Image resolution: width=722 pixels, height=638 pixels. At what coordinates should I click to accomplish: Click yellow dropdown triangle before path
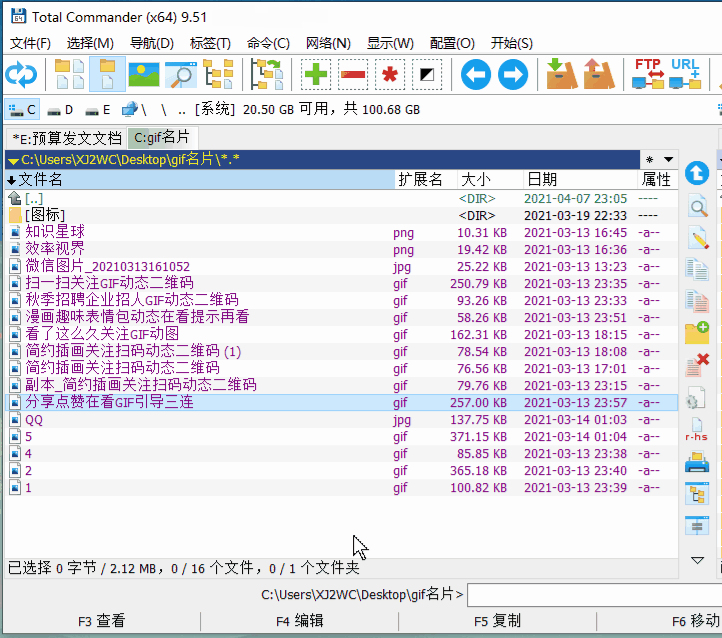click(x=13, y=161)
